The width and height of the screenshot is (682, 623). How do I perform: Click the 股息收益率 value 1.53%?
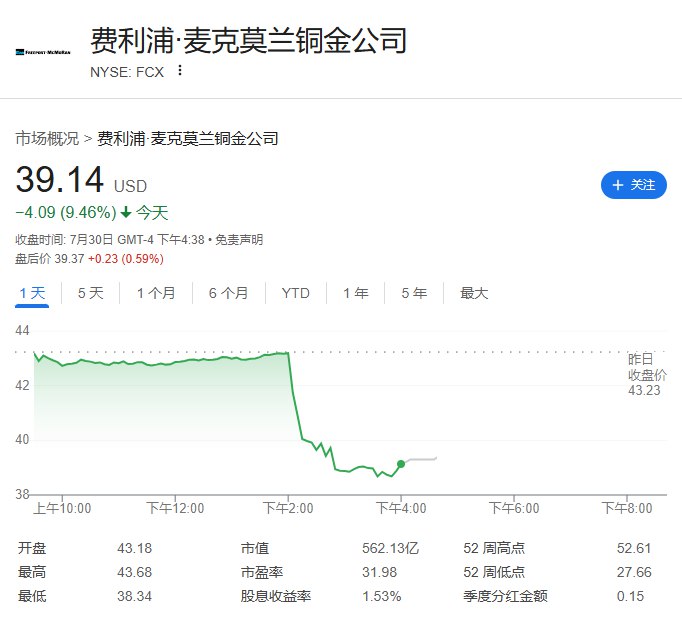pyautogui.click(x=381, y=596)
